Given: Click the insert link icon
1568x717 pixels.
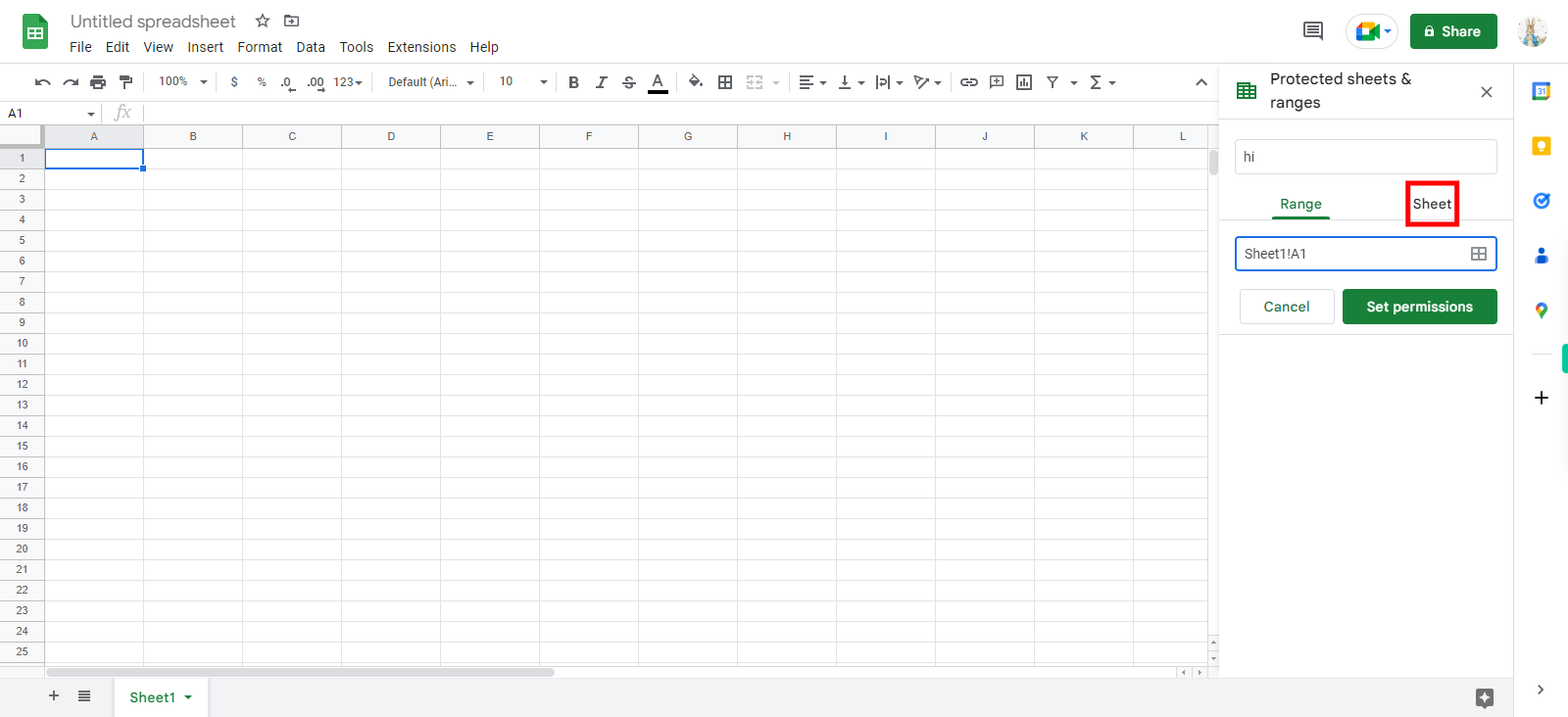Looking at the screenshot, I should tap(969, 82).
